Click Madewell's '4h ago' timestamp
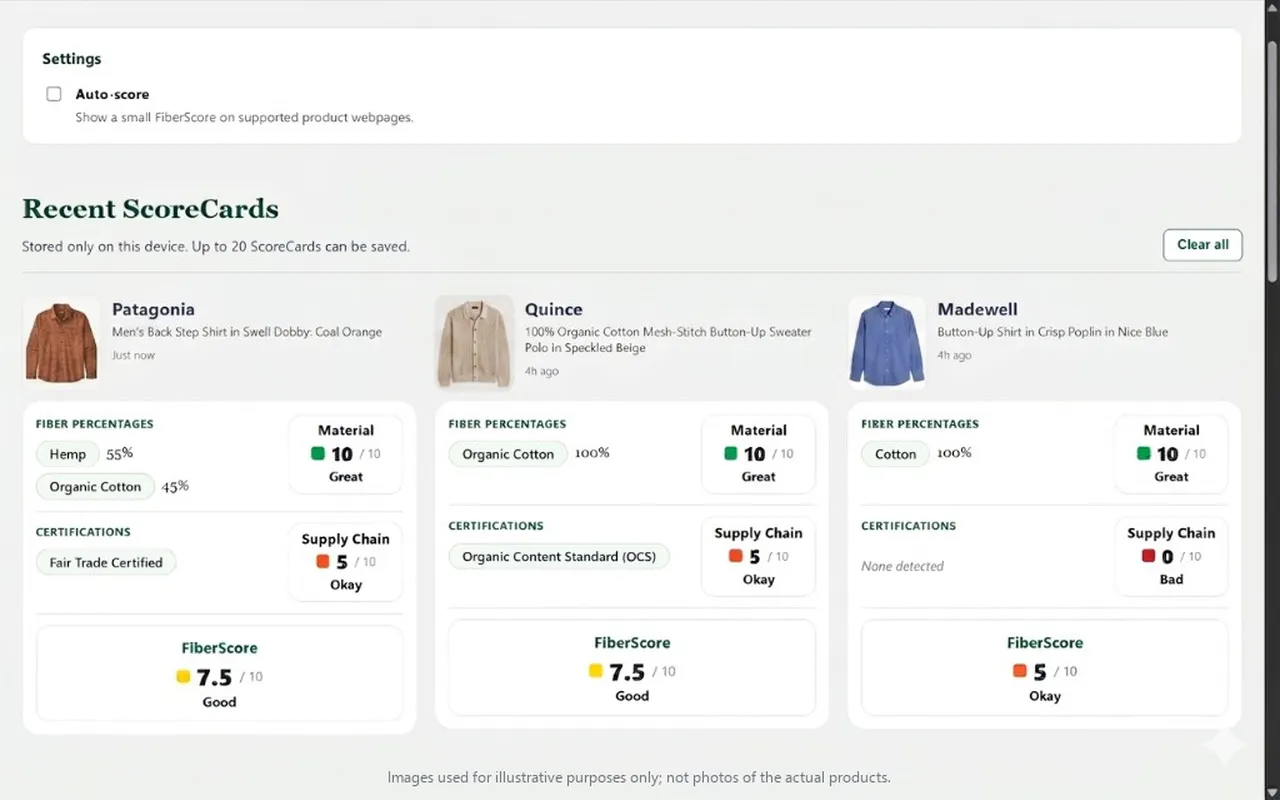The height and width of the screenshot is (800, 1280). point(954,355)
